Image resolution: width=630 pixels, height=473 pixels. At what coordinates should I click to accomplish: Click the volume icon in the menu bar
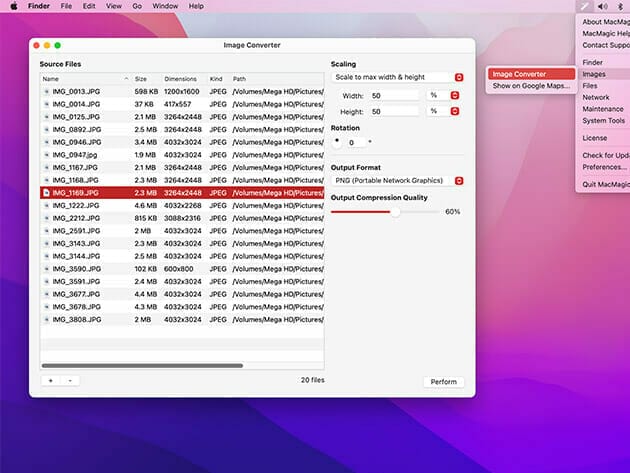[604, 6]
